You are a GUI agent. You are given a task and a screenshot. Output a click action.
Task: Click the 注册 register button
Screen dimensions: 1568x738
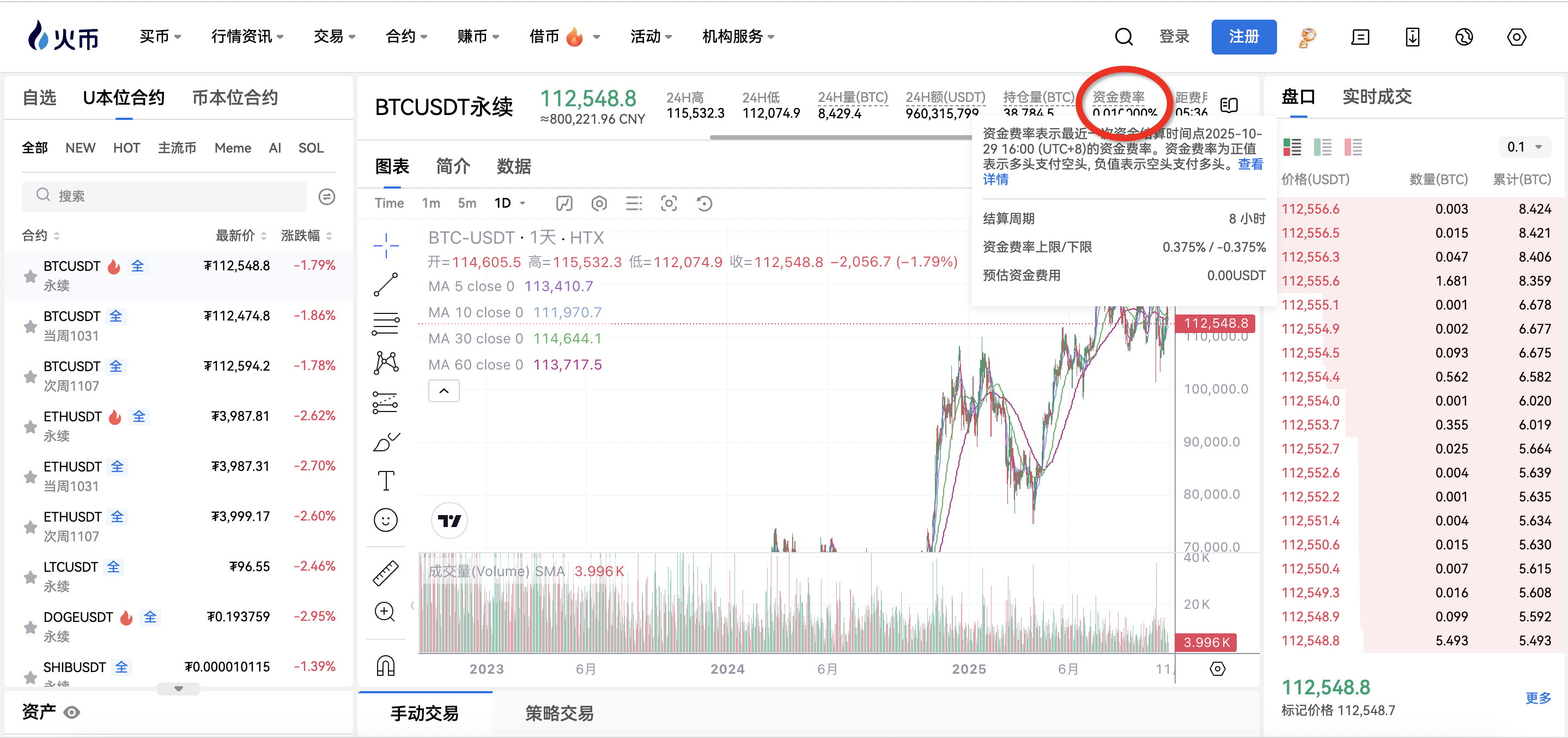(x=1244, y=37)
